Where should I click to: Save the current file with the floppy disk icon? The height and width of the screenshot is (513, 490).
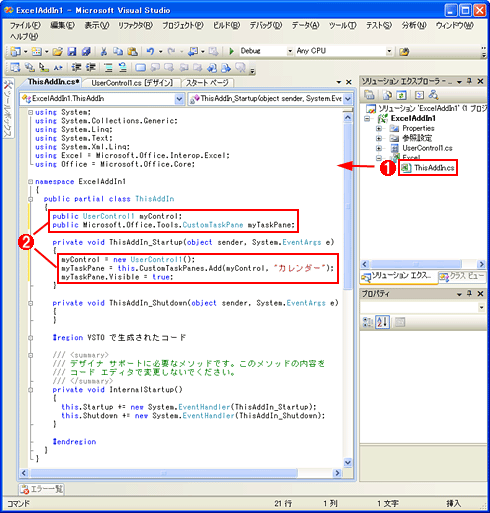72,51
